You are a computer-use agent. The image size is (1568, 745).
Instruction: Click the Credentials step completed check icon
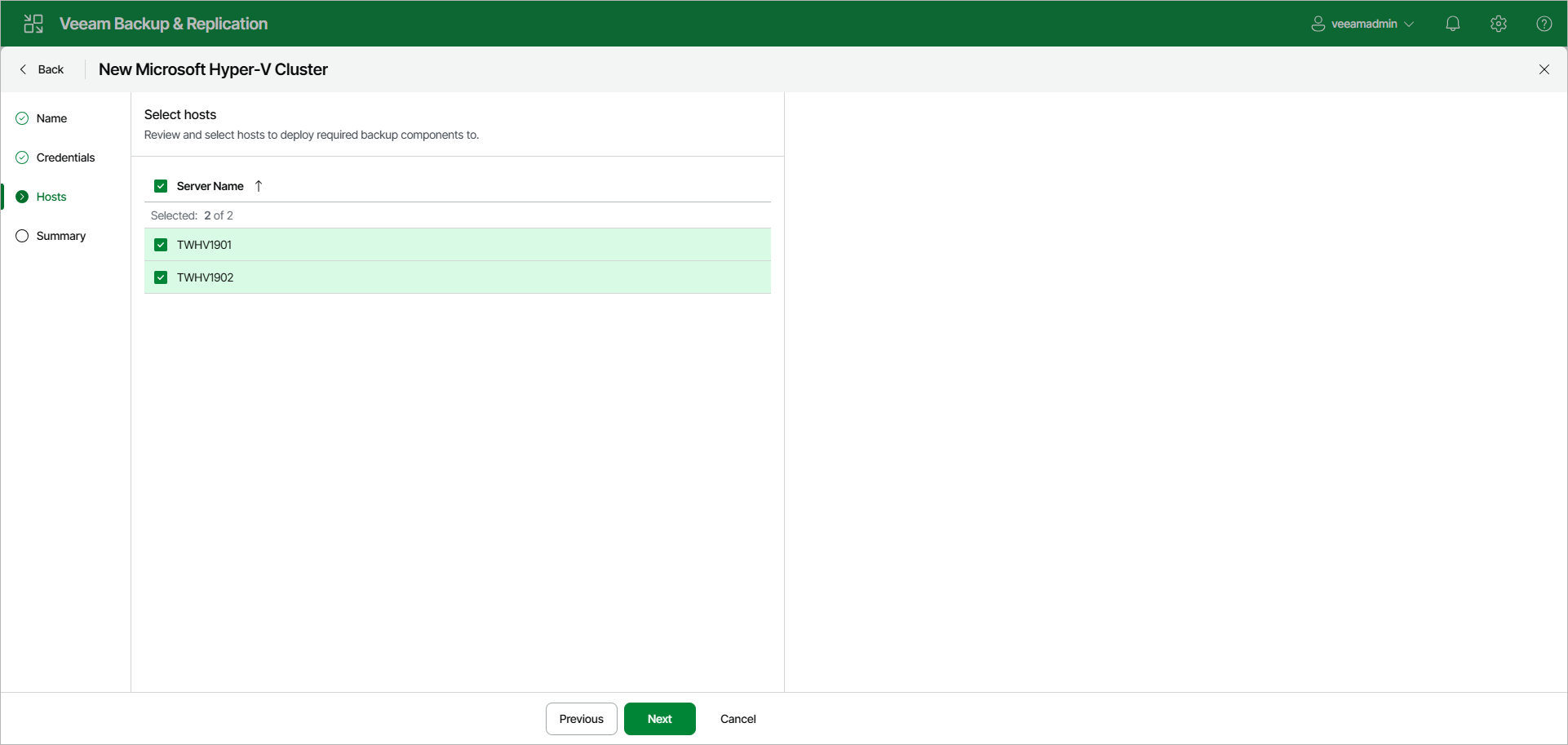click(22, 157)
